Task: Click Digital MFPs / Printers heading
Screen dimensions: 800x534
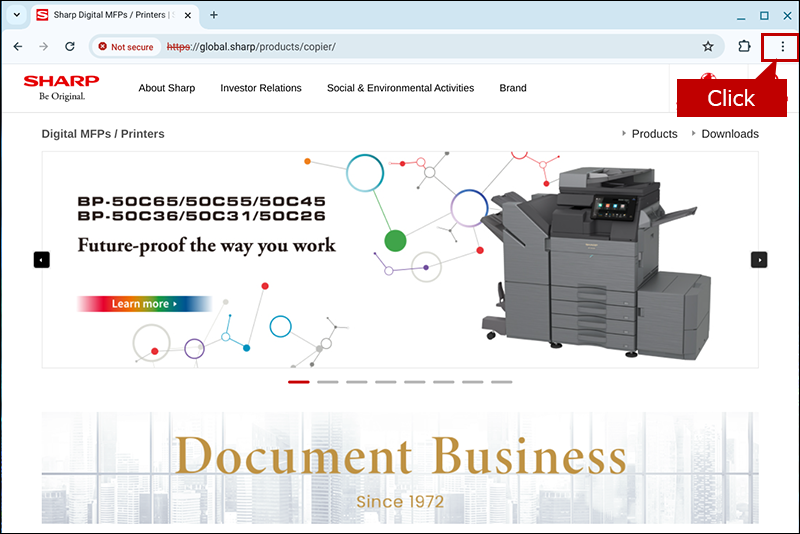Action: [103, 134]
